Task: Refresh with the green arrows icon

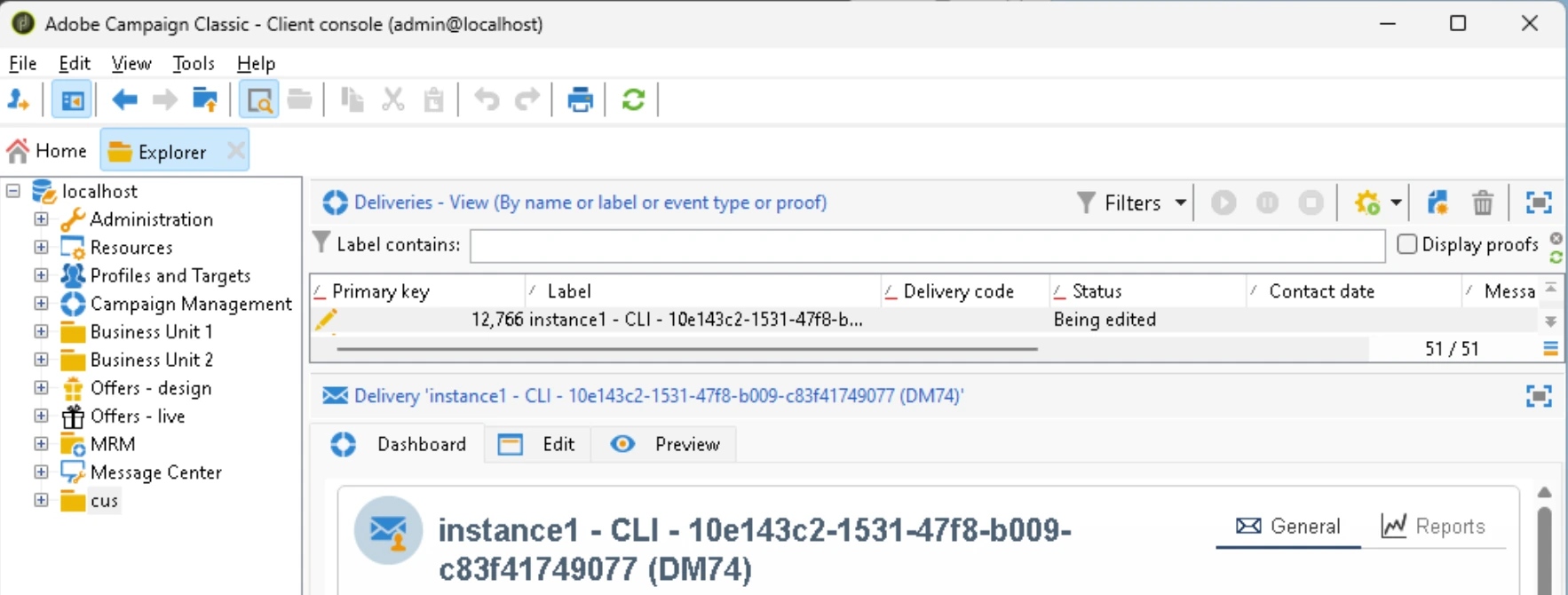Action: [633, 99]
